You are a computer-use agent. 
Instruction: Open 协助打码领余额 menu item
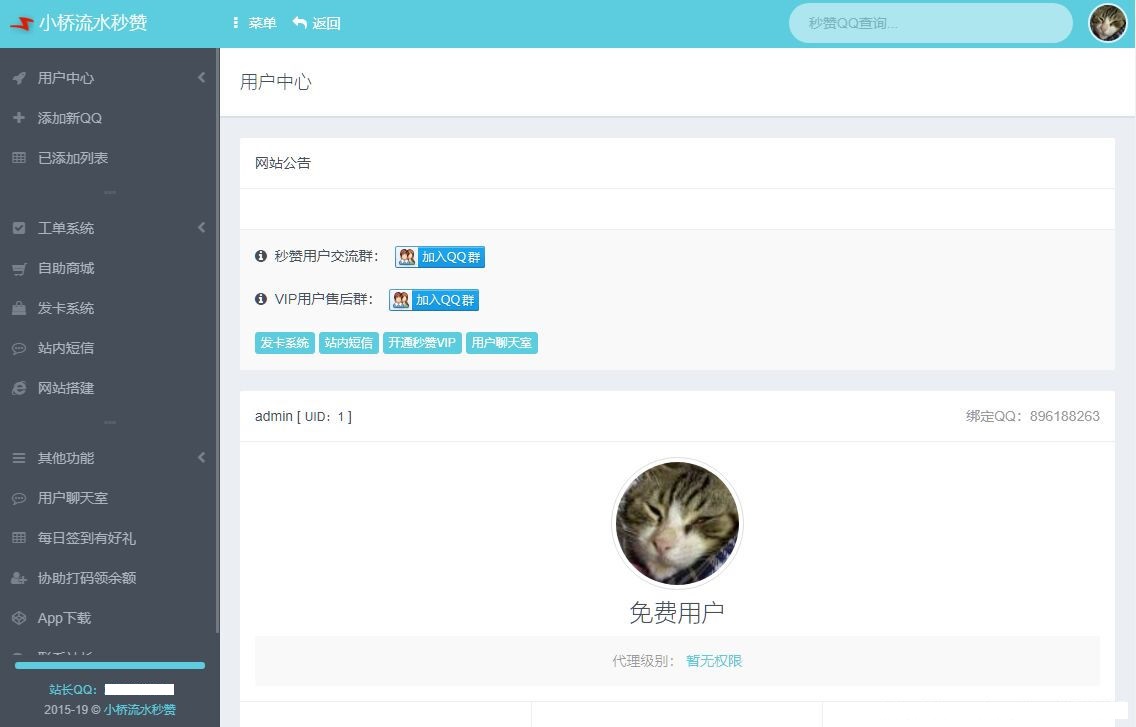coord(86,578)
